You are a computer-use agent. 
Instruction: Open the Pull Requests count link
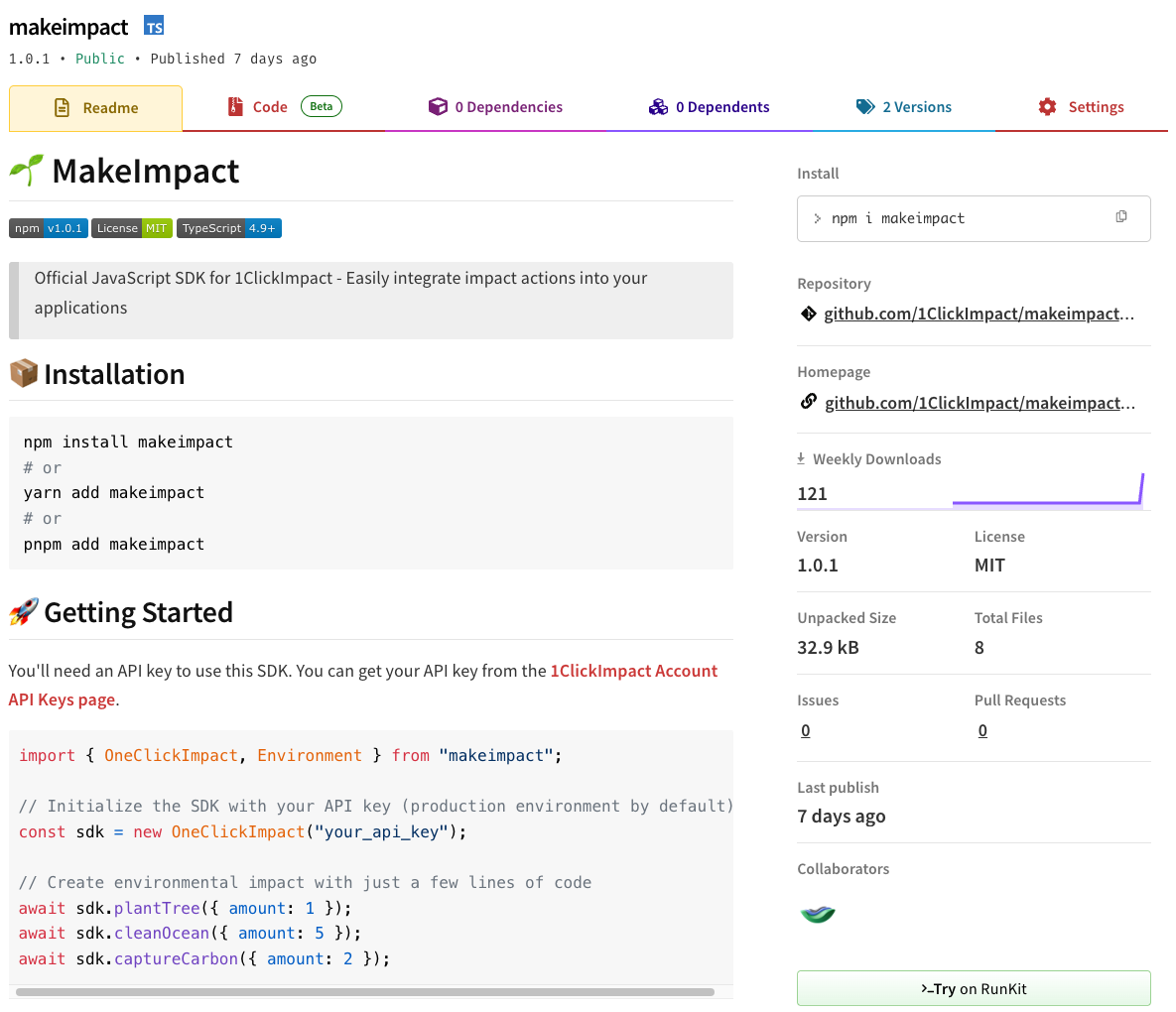(982, 730)
